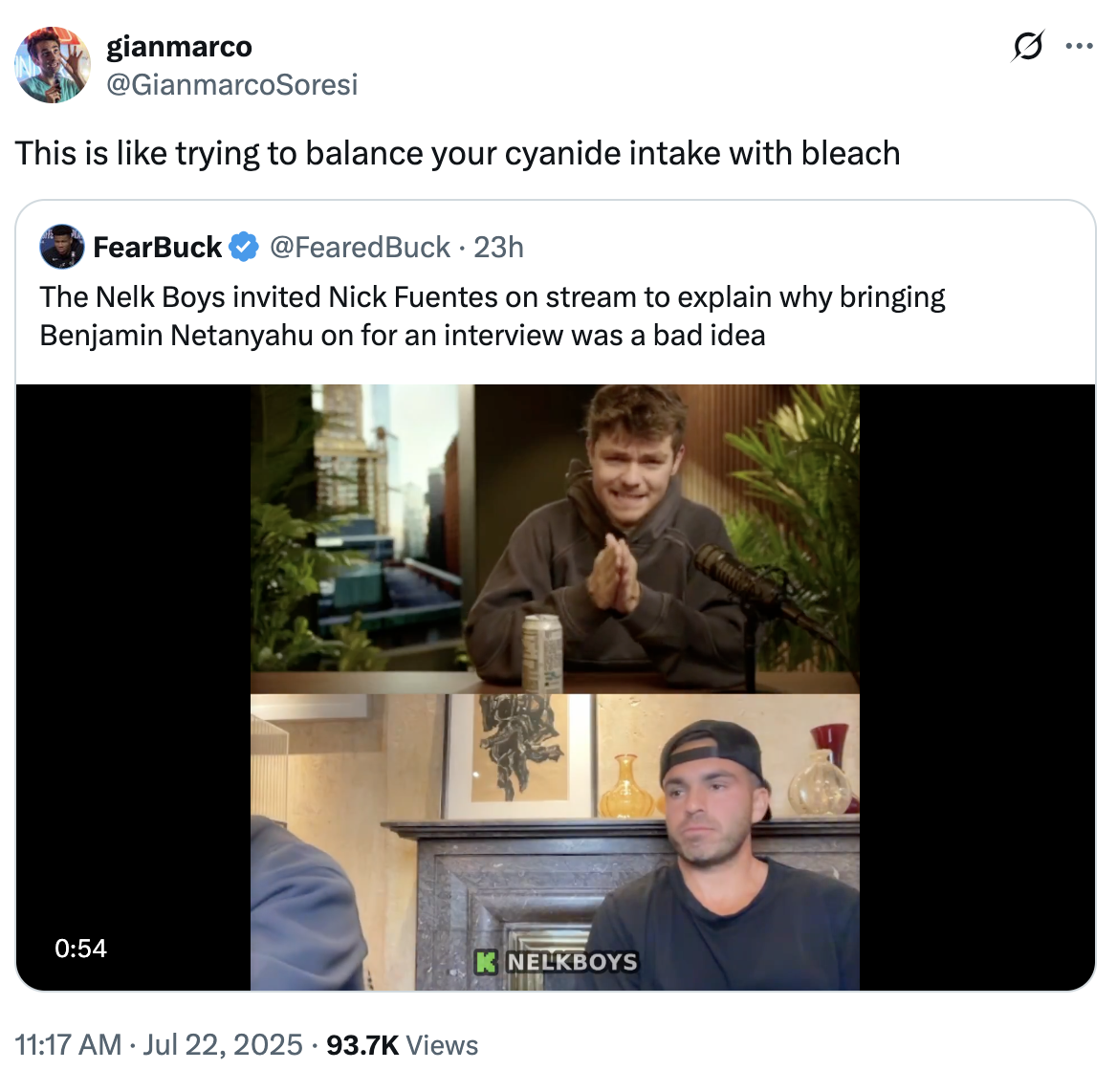
Task: Click gianmarco's profile avatar
Action: (x=53, y=65)
